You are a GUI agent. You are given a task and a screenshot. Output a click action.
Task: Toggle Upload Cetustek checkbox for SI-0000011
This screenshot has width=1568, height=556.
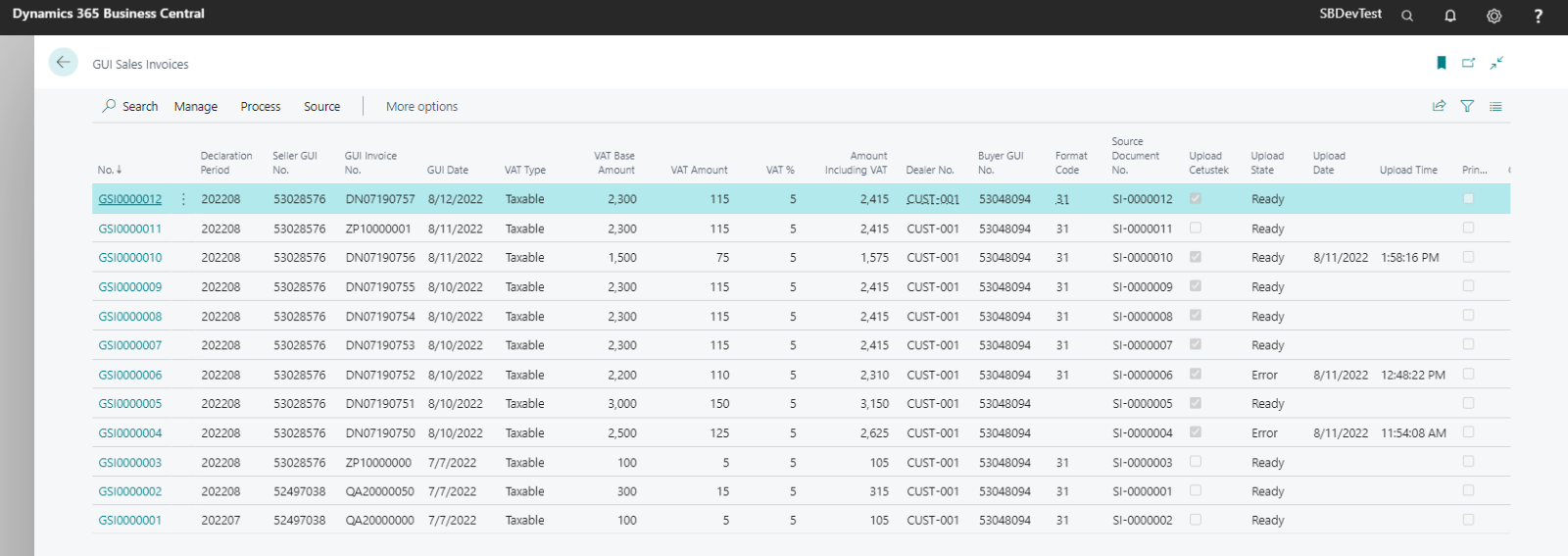tap(1196, 227)
